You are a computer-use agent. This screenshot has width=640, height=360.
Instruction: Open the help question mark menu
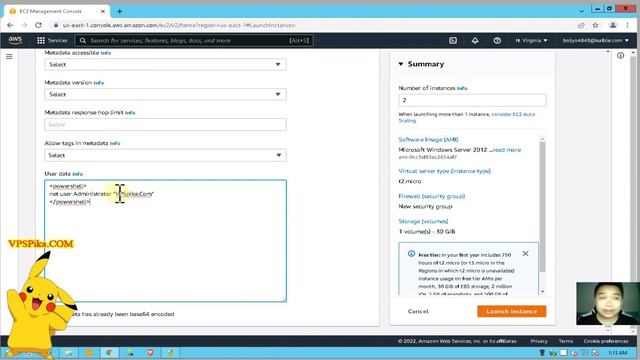[x=497, y=40]
